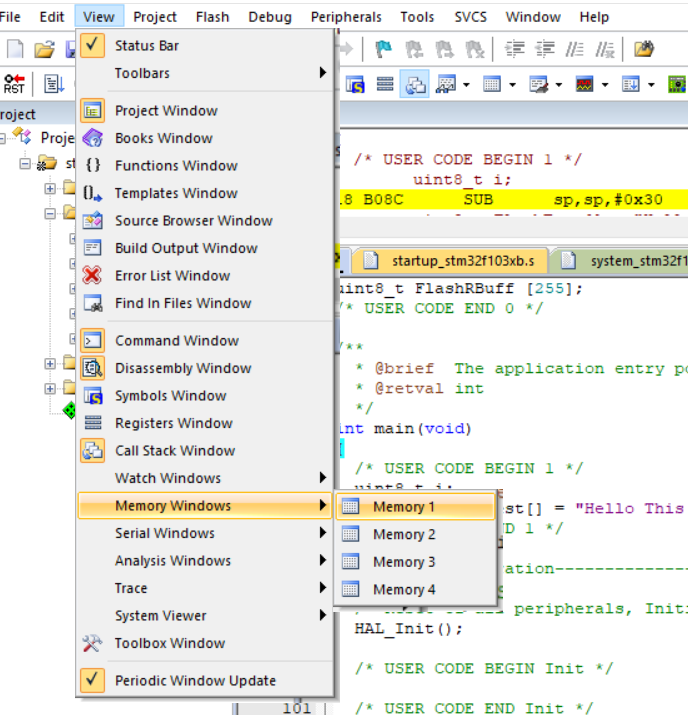Click the Symbols Window toolbar icon
The image size is (688, 715).
tap(355, 84)
